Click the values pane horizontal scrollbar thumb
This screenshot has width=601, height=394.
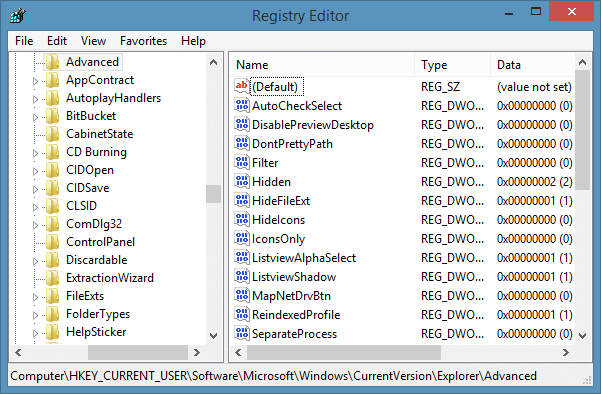pos(344,352)
